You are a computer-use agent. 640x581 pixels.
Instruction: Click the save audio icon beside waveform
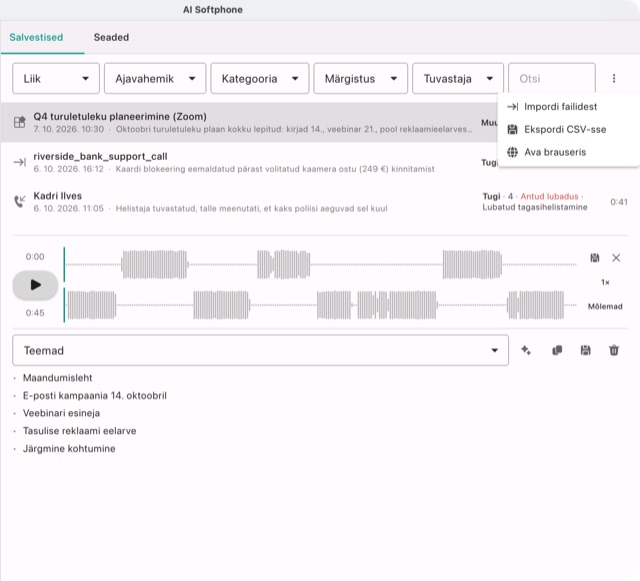(595, 258)
